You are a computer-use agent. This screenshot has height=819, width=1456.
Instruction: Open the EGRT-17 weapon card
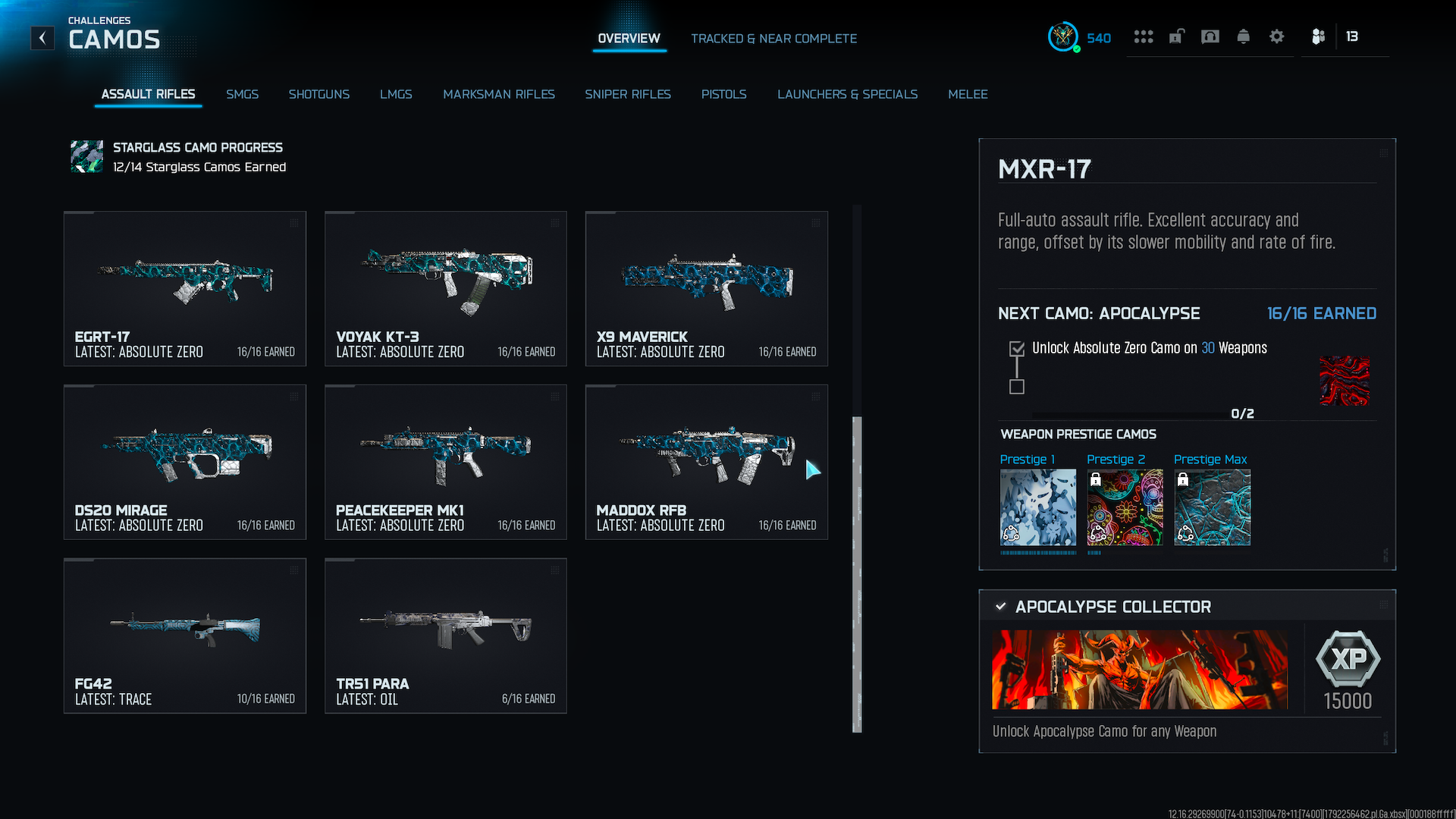[185, 289]
